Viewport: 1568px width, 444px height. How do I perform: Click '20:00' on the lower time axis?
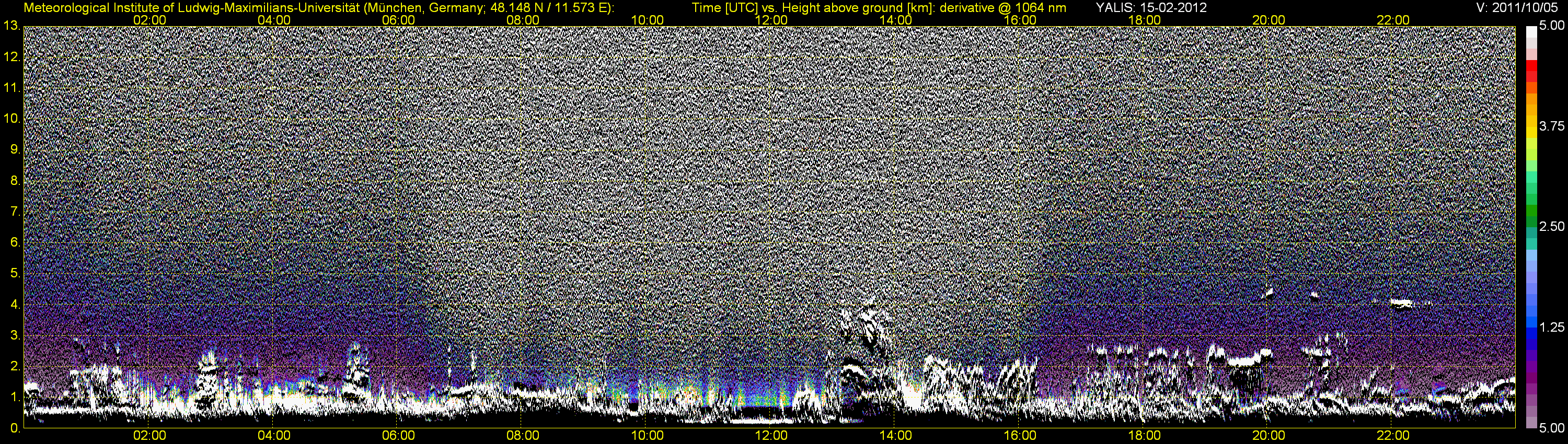(1269, 436)
